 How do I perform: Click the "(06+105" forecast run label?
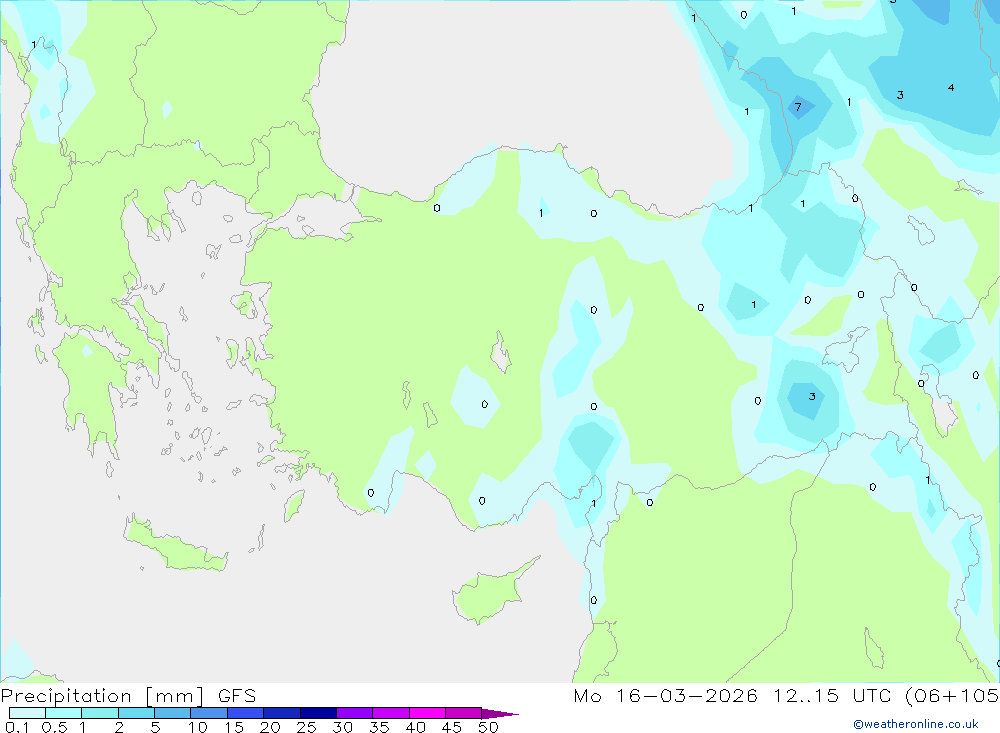(x=952, y=696)
